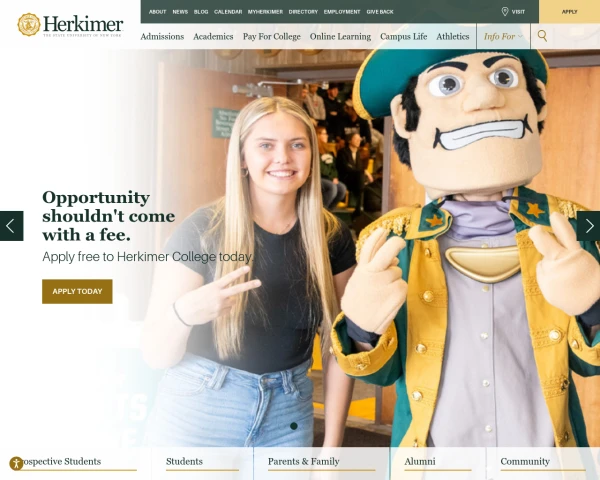The height and width of the screenshot is (480, 600).
Task: Expand the Info For dropdown
Action: (503, 36)
